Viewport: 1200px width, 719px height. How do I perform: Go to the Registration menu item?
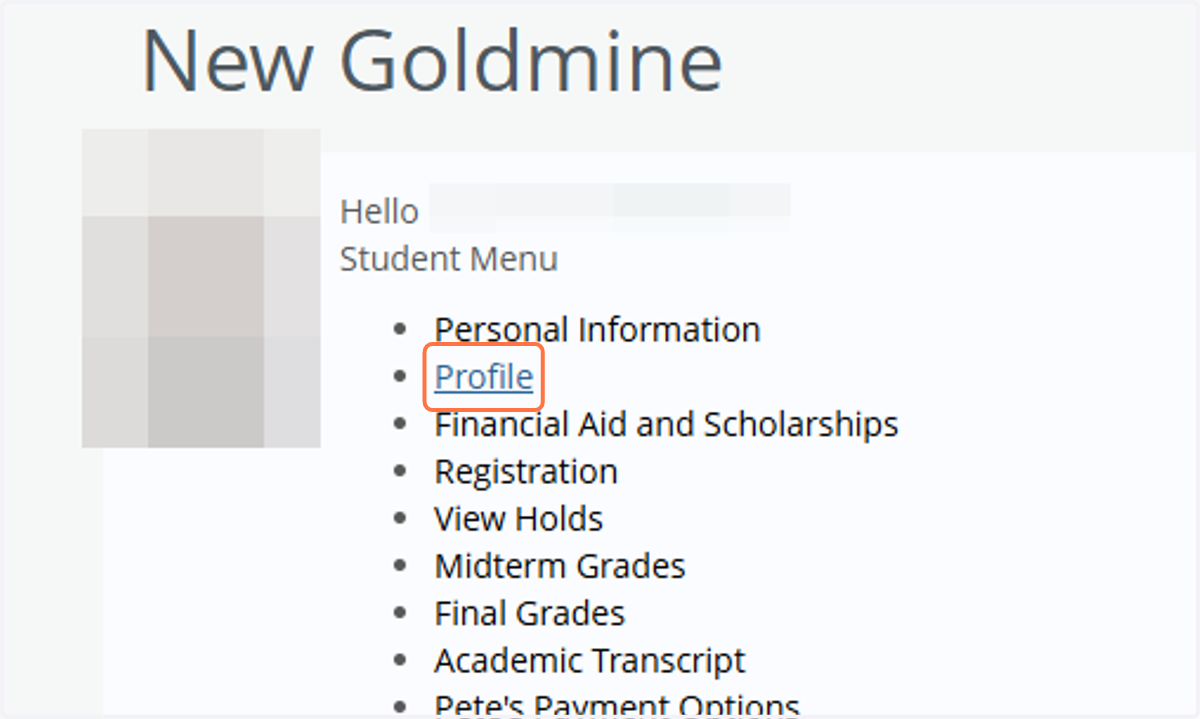click(526, 472)
